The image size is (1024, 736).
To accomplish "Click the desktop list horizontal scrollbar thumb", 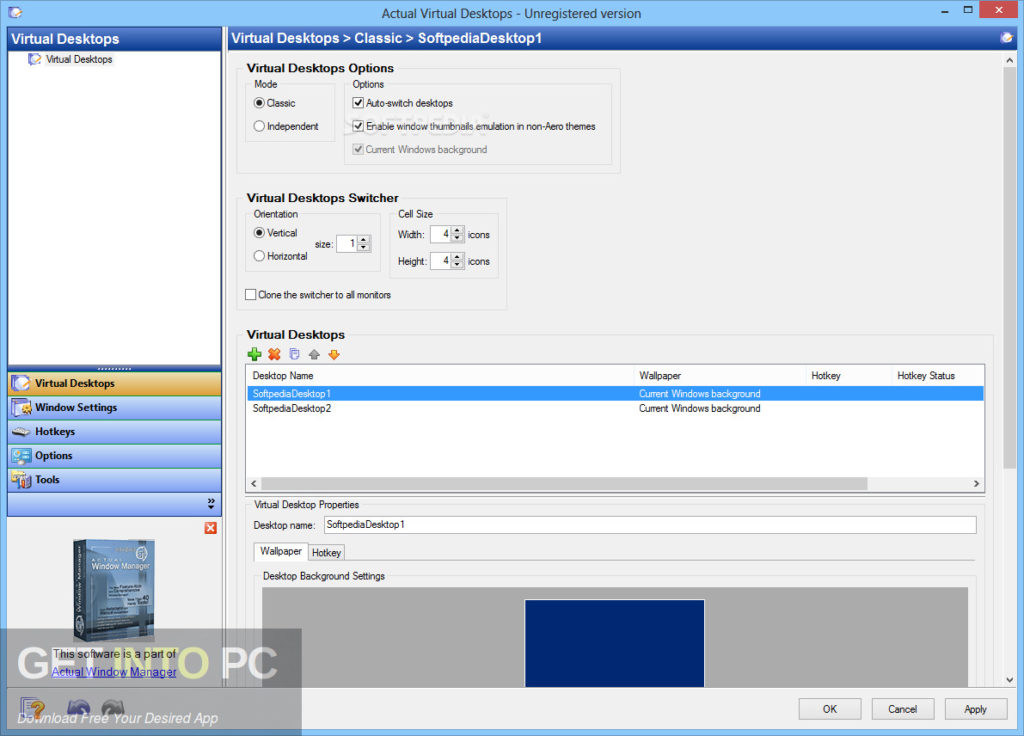I will pyautogui.click(x=564, y=484).
